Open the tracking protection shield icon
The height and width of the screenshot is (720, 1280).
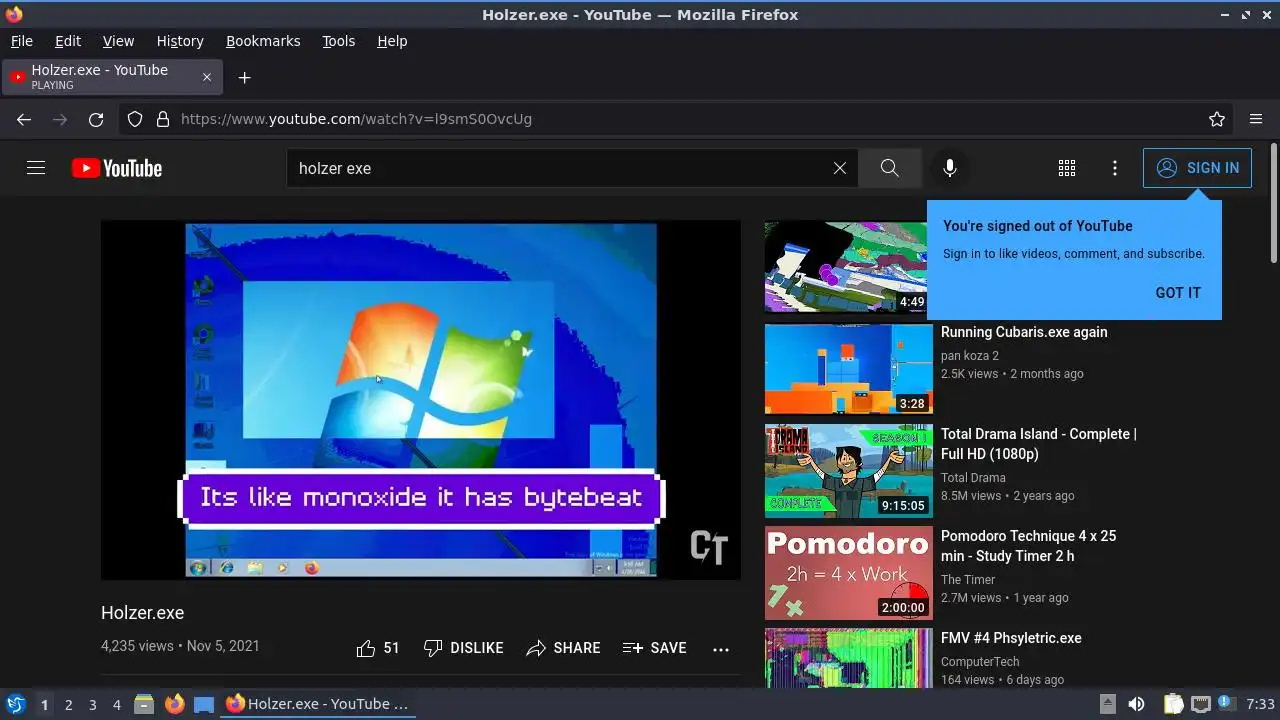coord(135,119)
